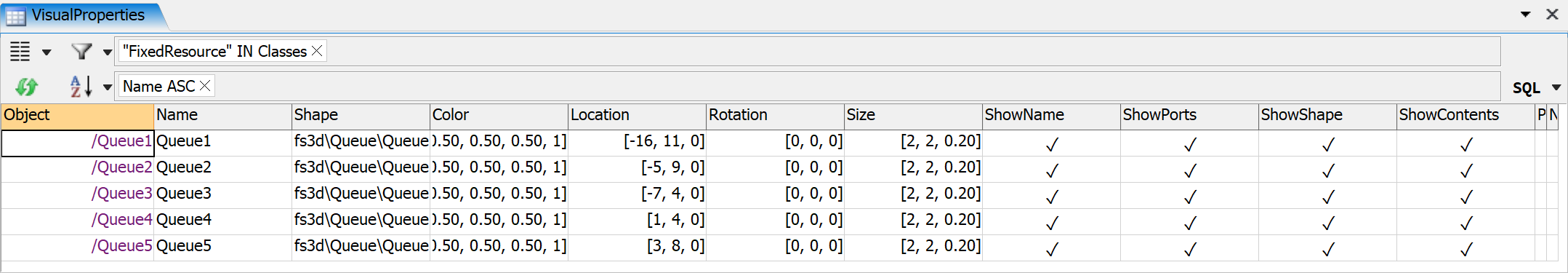Click the filter funnel icon
The width and height of the screenshot is (1568, 273).
point(81,52)
